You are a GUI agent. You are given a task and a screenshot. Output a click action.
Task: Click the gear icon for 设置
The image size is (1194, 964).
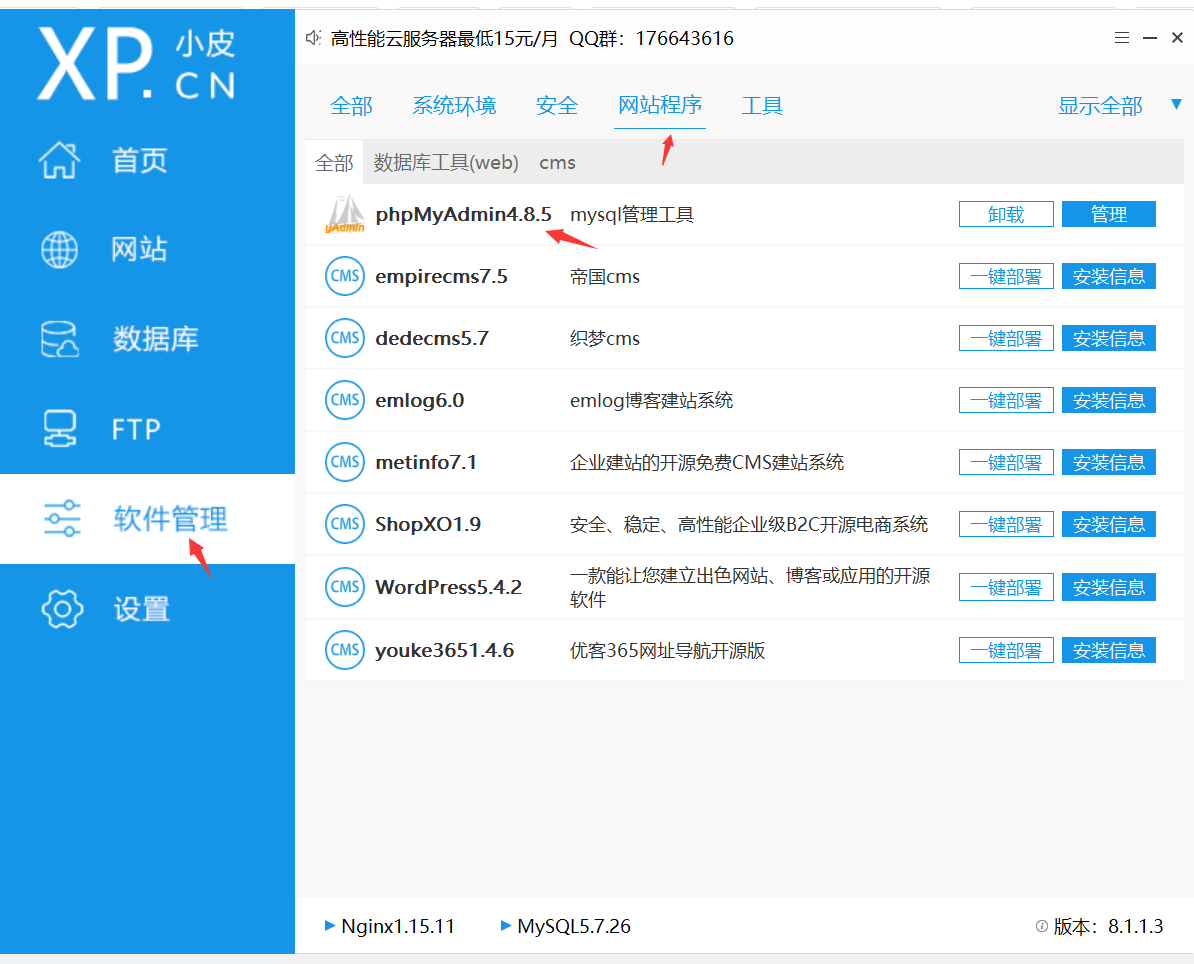point(62,608)
